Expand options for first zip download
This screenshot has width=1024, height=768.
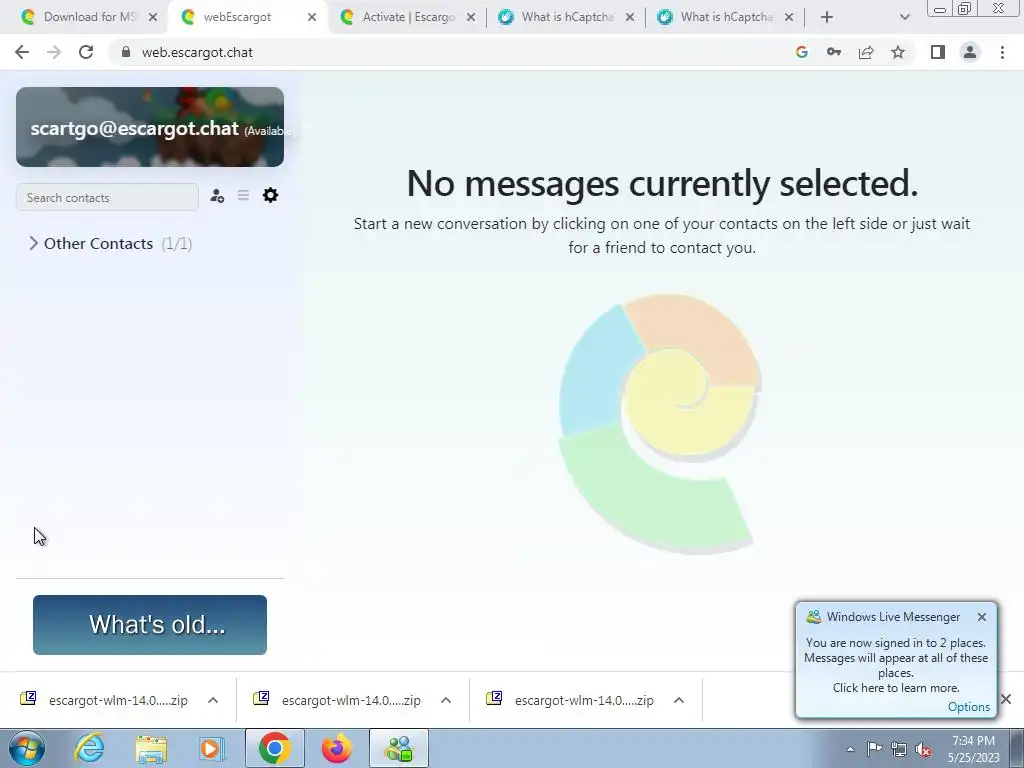(x=213, y=700)
